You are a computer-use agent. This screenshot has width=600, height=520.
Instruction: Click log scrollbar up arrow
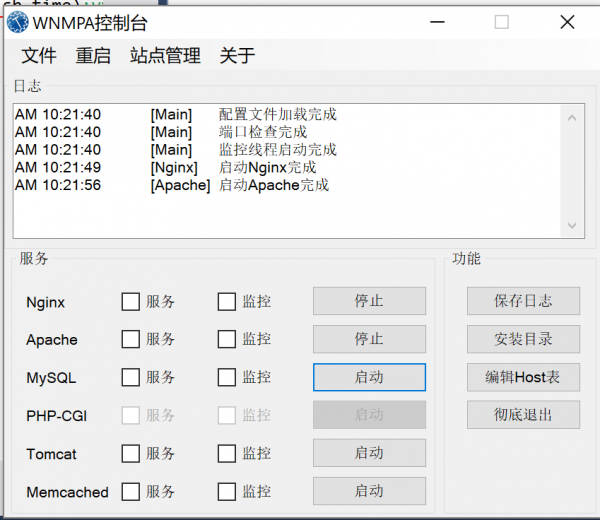click(x=572, y=118)
